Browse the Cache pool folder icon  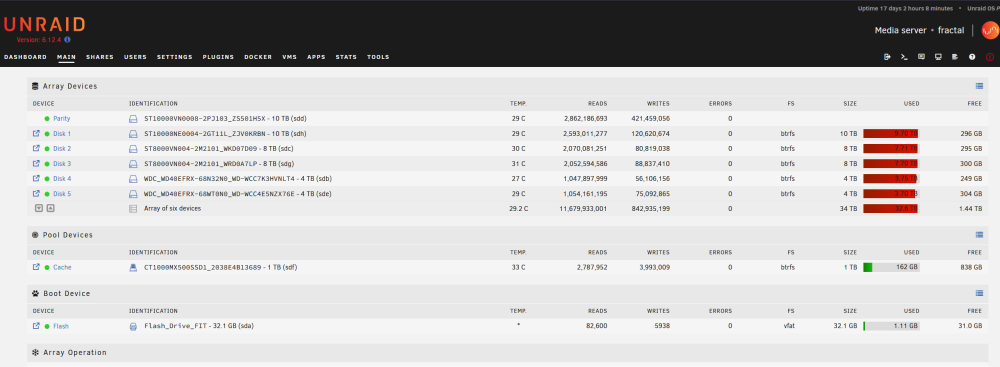click(36, 267)
